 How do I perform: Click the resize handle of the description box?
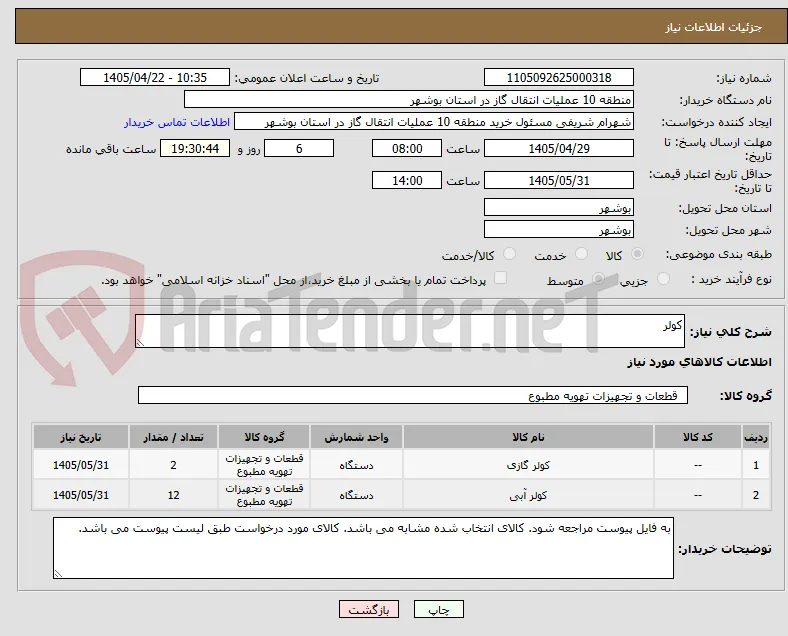coord(140,343)
